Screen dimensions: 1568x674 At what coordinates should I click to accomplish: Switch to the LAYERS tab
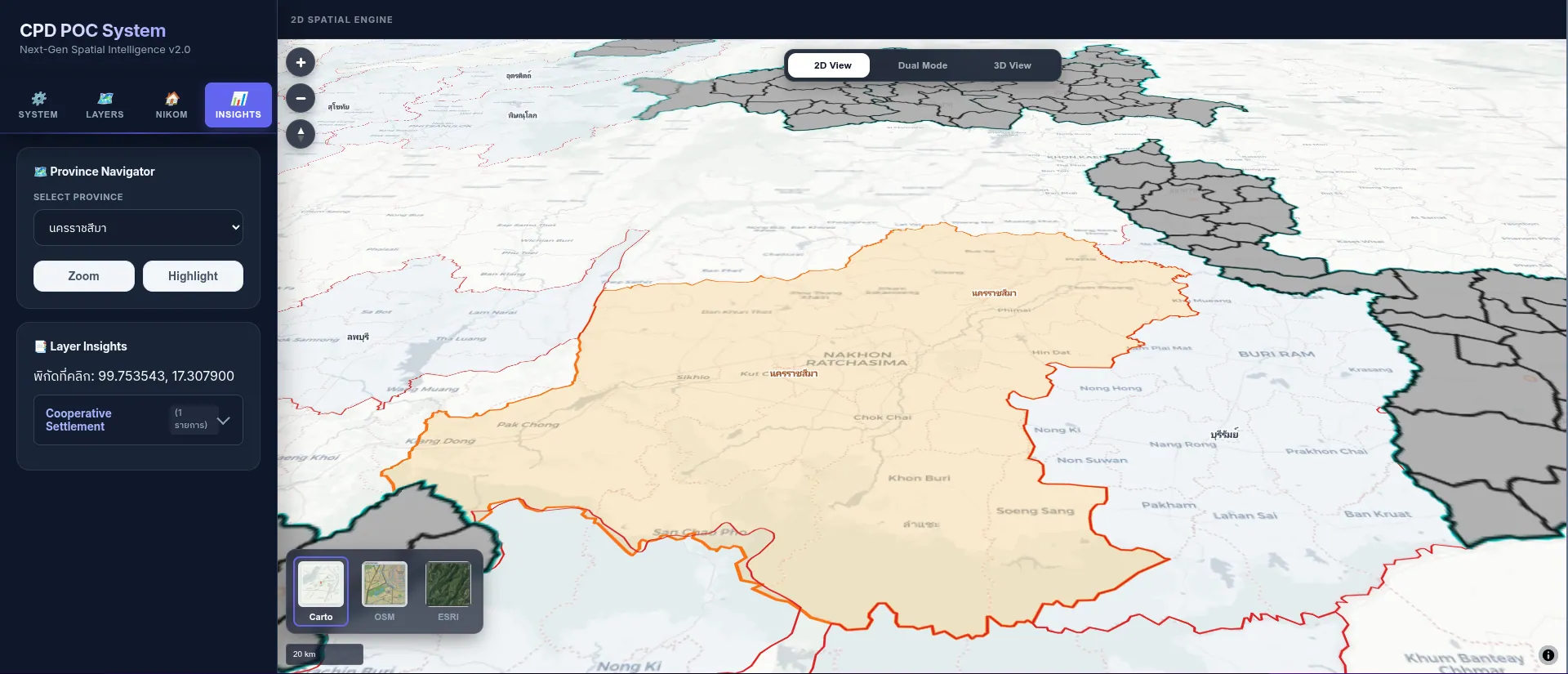105,105
